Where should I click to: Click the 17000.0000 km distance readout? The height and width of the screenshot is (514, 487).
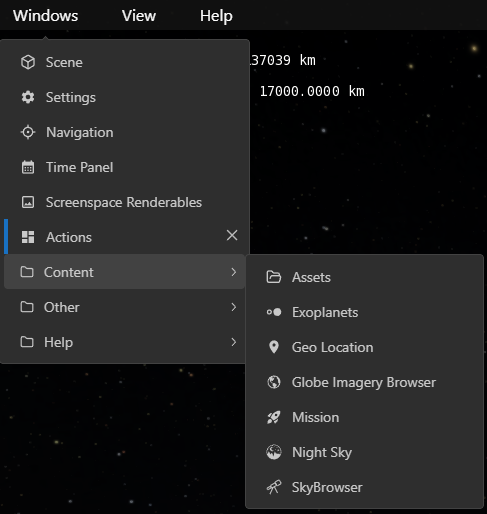click(x=312, y=91)
